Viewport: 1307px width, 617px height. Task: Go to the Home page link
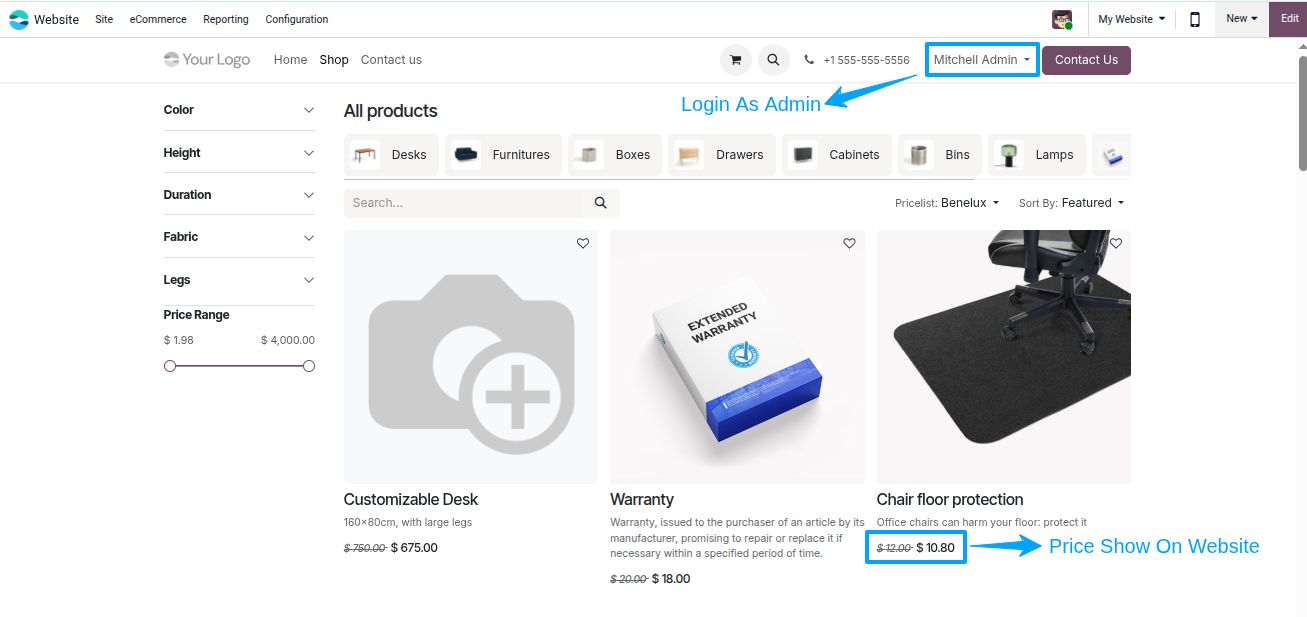290,60
